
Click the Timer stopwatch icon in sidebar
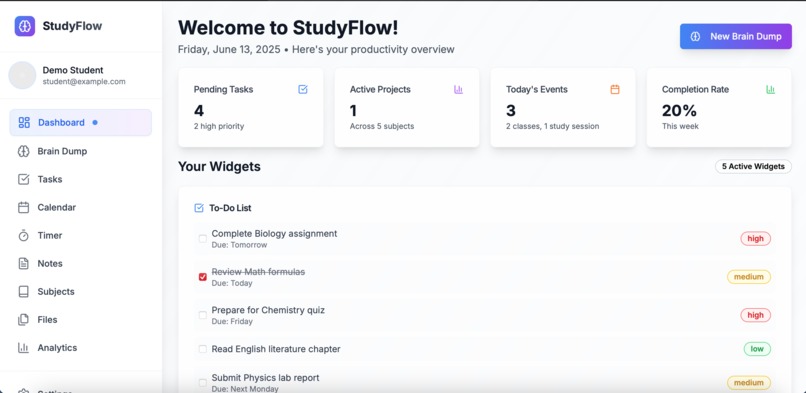(x=24, y=235)
